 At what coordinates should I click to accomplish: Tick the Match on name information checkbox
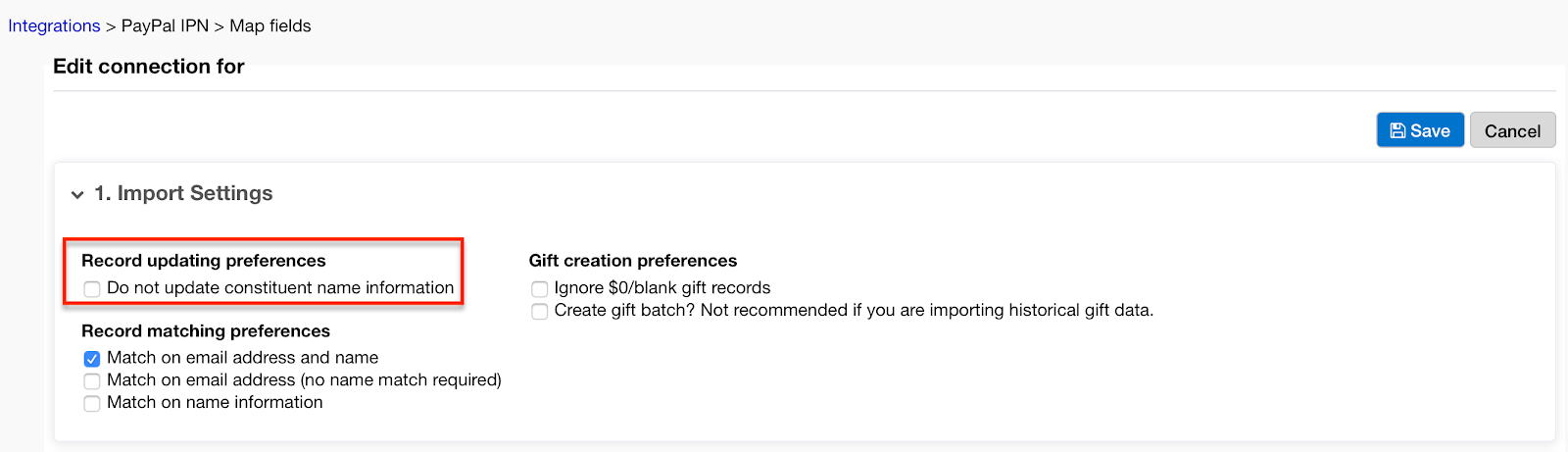(x=92, y=404)
